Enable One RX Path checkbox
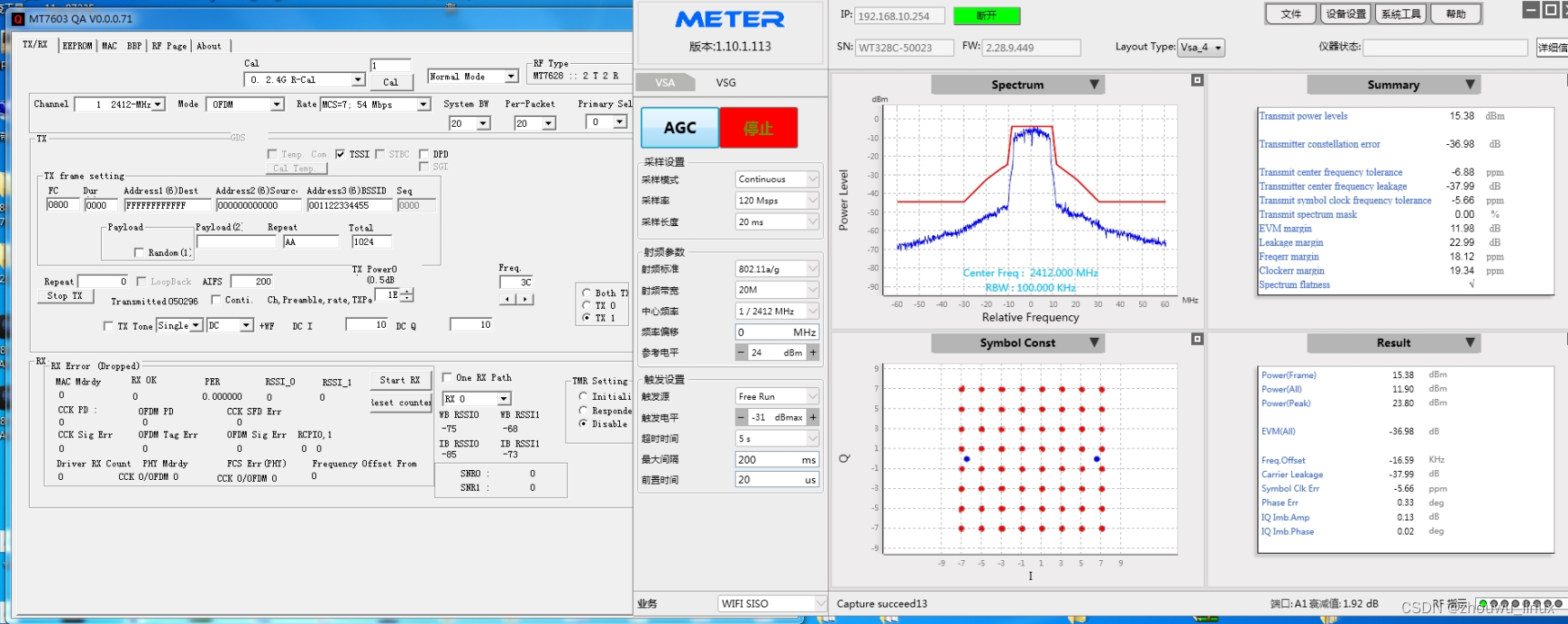1568x624 pixels. tap(447, 377)
